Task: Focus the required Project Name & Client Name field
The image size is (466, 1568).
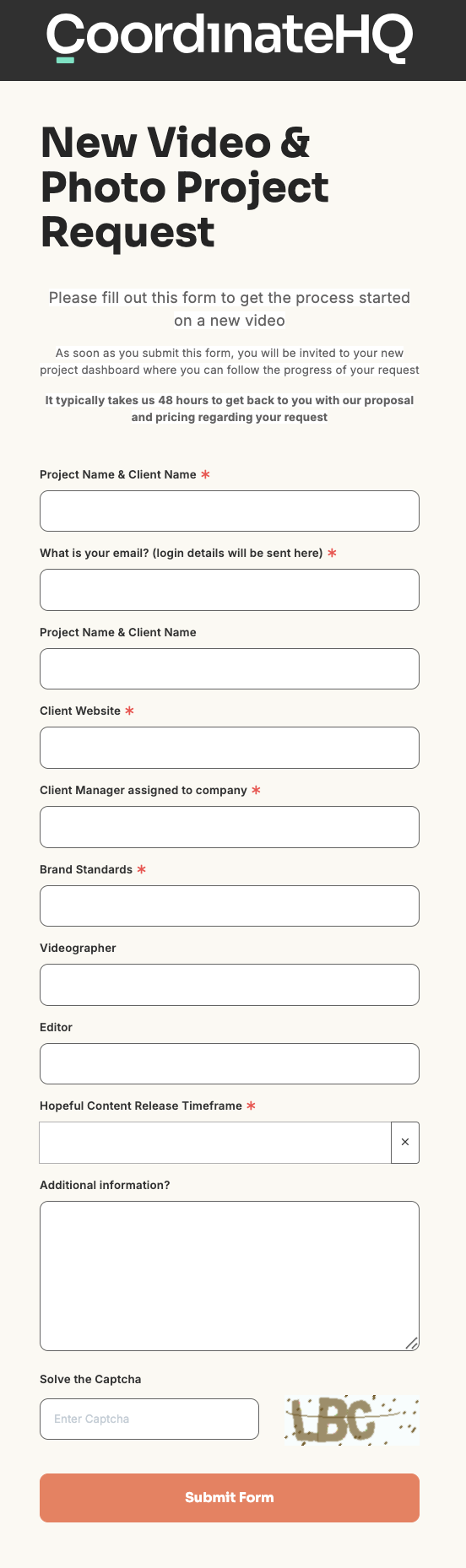Action: 230,511
